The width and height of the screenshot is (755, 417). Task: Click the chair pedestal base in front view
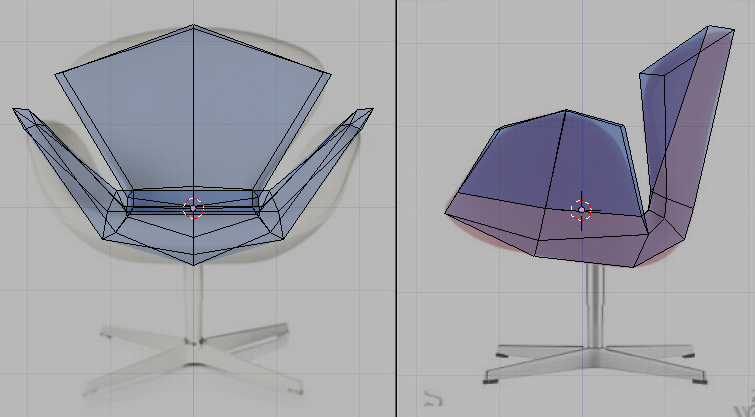(x=193, y=359)
